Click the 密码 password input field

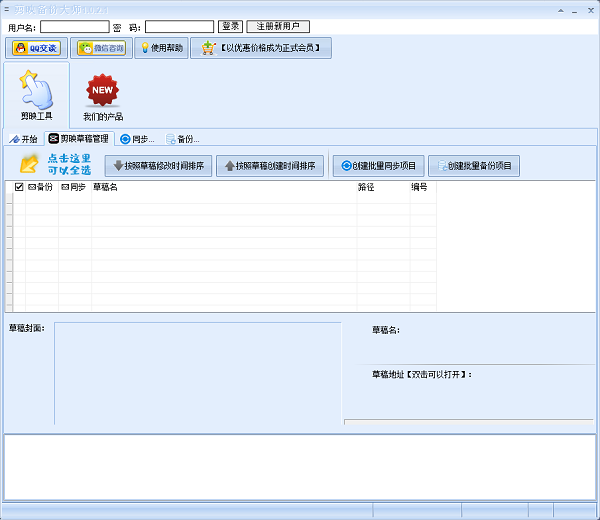[179, 27]
